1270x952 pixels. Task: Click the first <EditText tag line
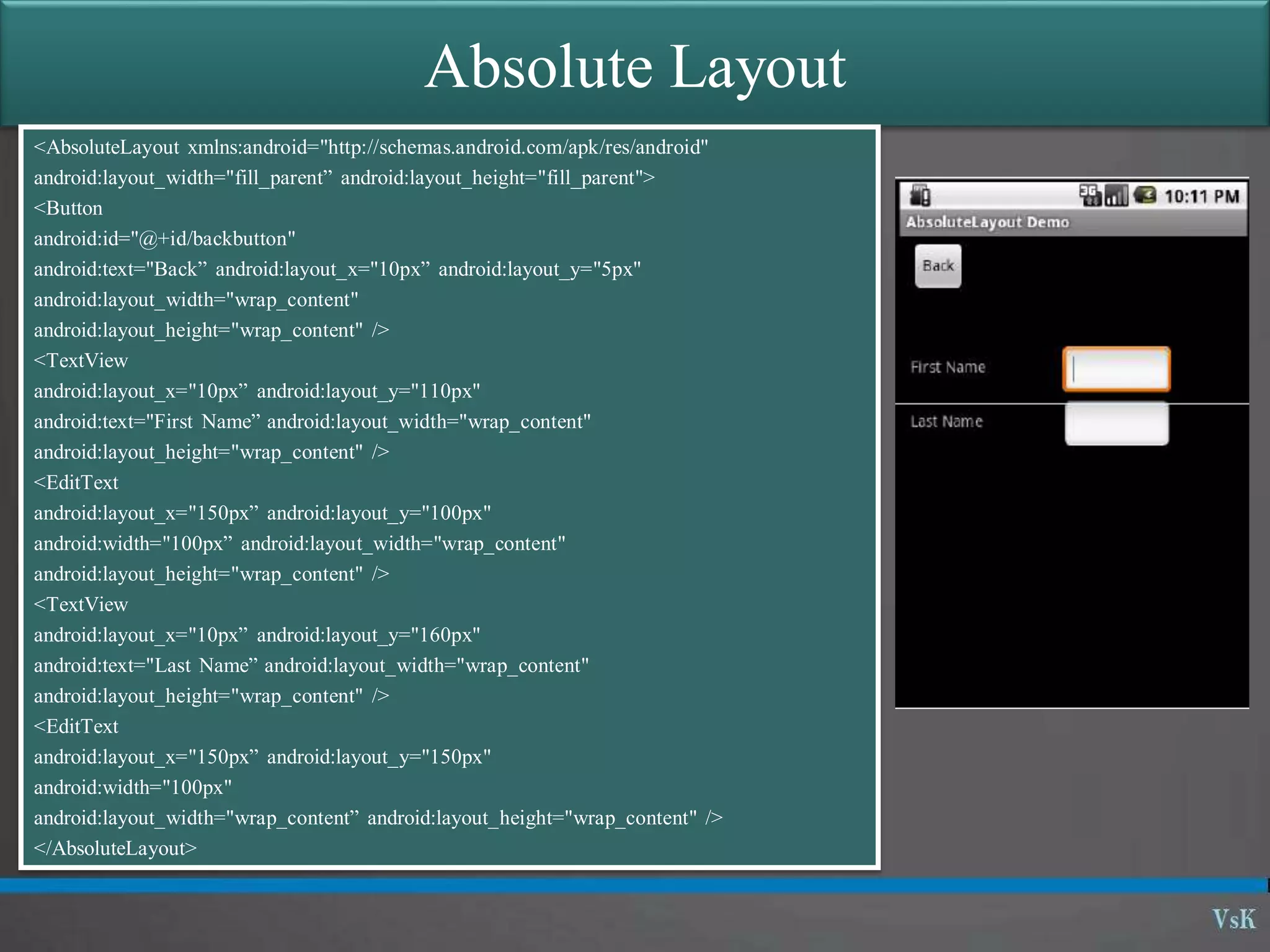coord(76,483)
